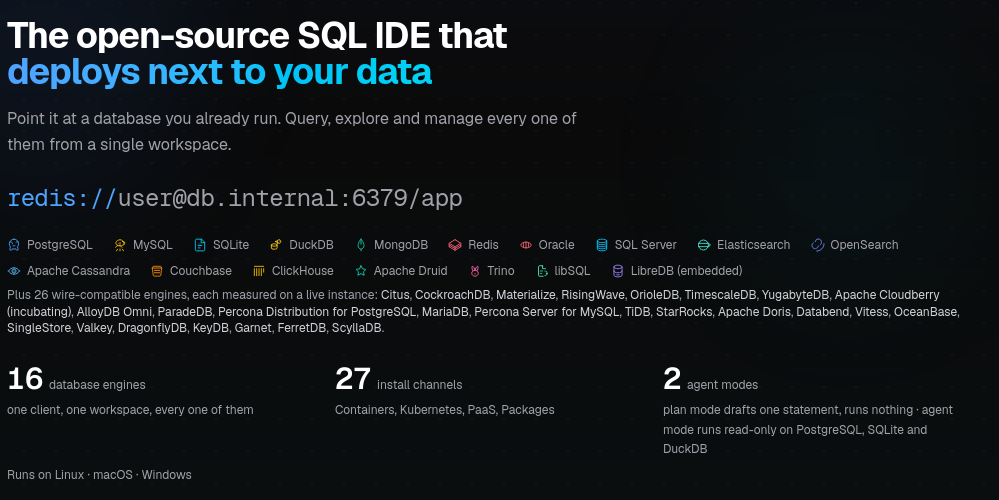999x500 pixels.
Task: Click the Redis stack icon
Action: [455, 245]
